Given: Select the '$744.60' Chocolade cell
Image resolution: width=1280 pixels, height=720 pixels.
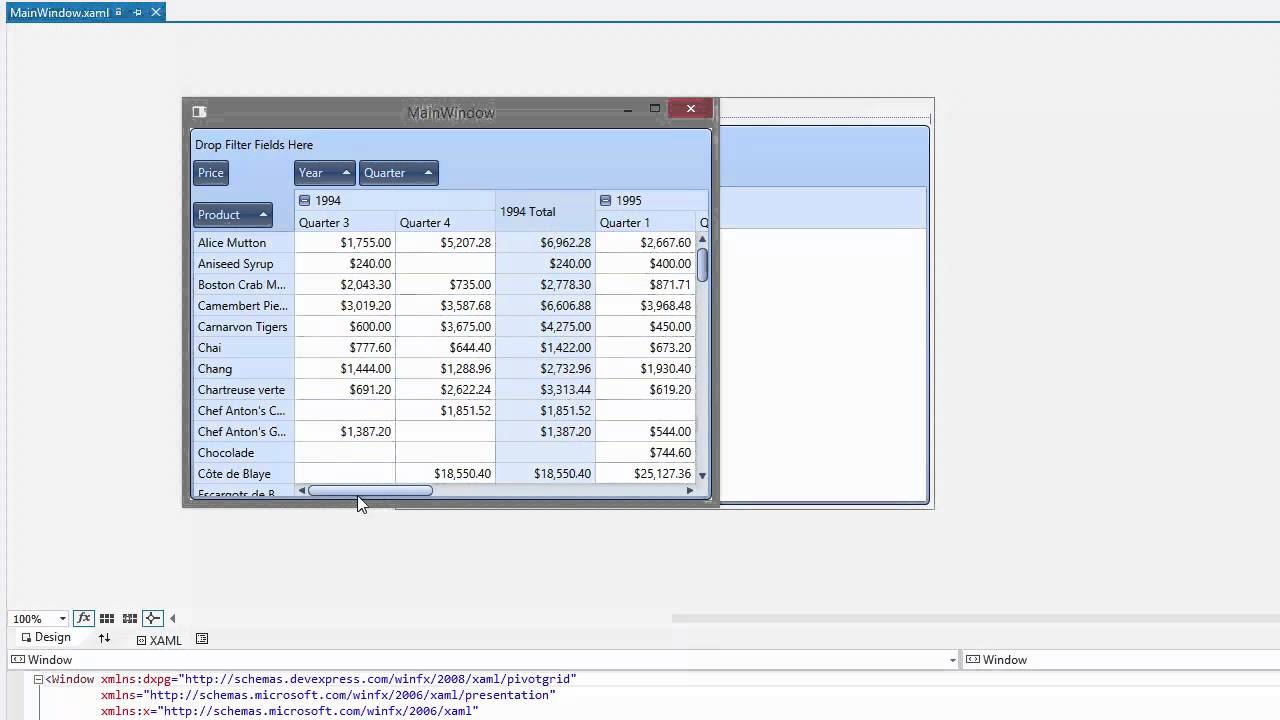Looking at the screenshot, I should 645,453.
